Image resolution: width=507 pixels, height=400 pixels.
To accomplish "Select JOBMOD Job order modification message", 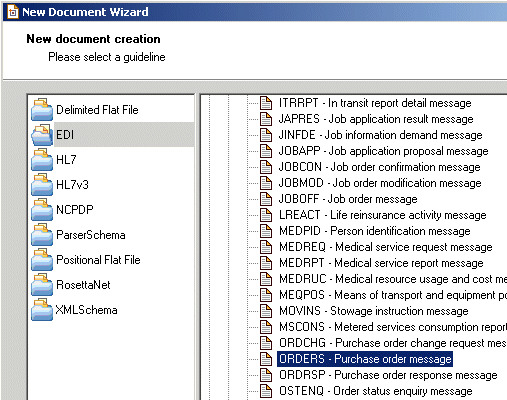I will (380, 183).
